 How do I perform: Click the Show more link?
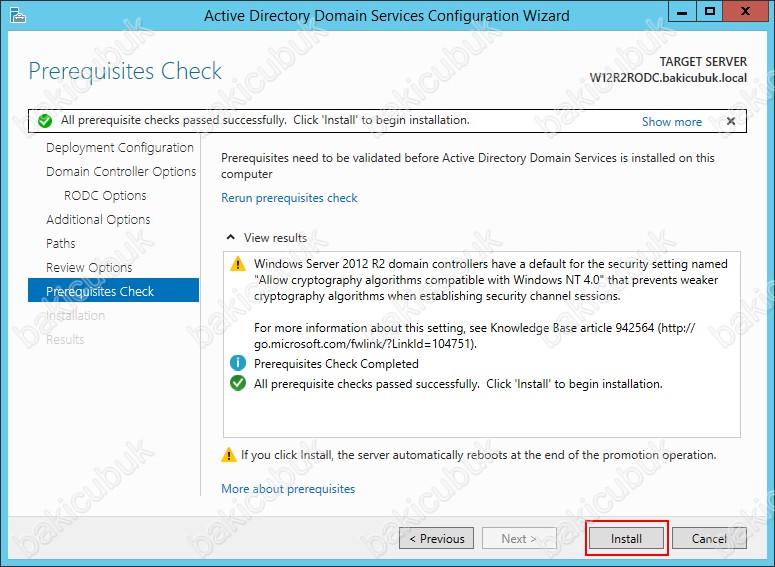point(672,122)
